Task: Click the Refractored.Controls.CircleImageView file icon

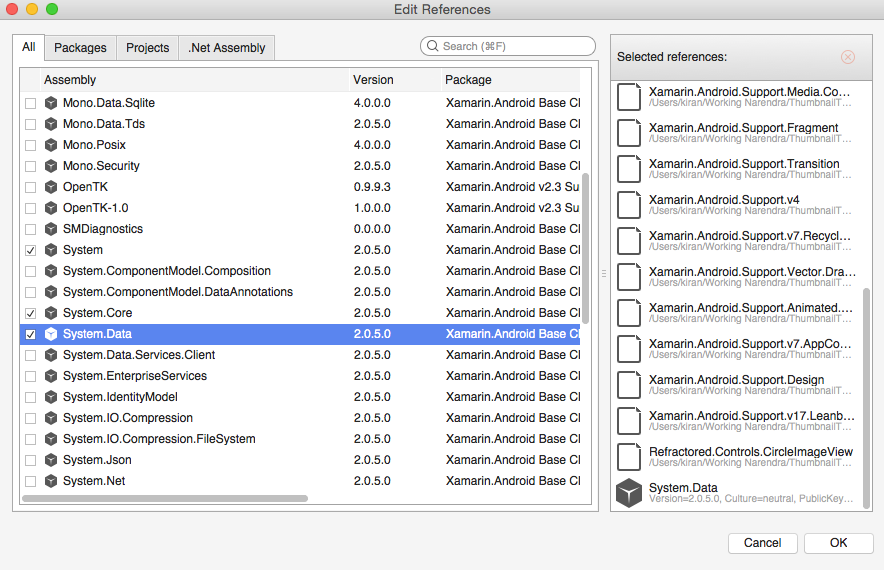Action: [x=629, y=457]
